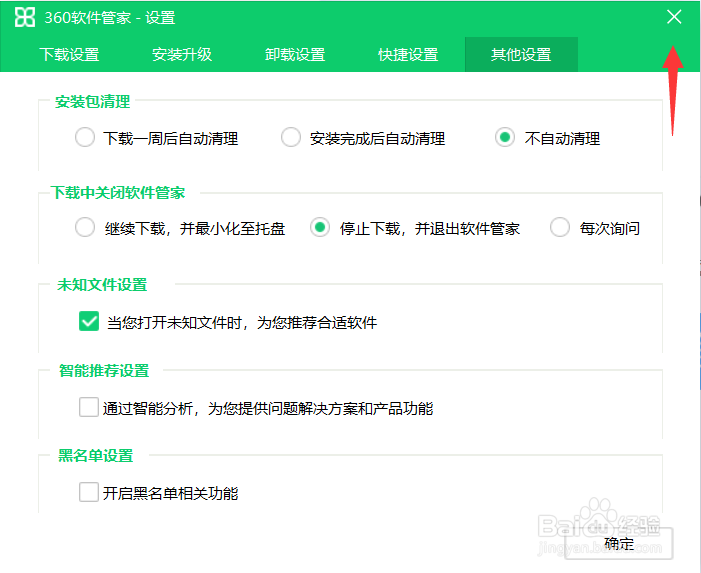Click the 智能推荐设置 section heading
The image size is (701, 573).
point(104,371)
